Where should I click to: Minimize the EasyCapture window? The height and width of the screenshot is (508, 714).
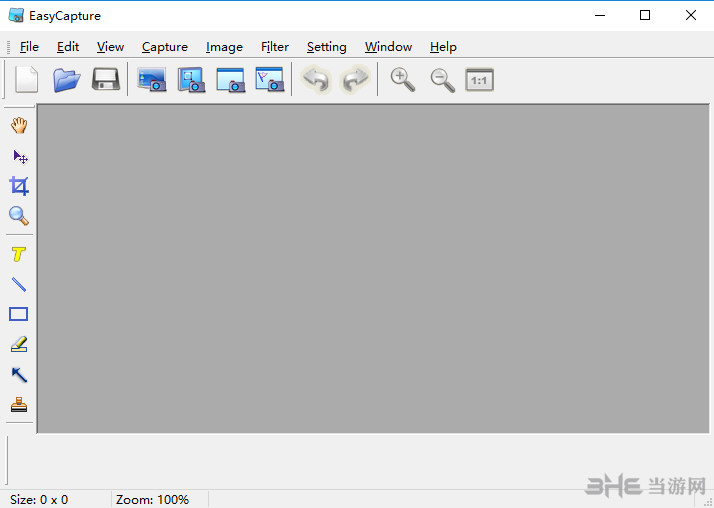(x=600, y=15)
